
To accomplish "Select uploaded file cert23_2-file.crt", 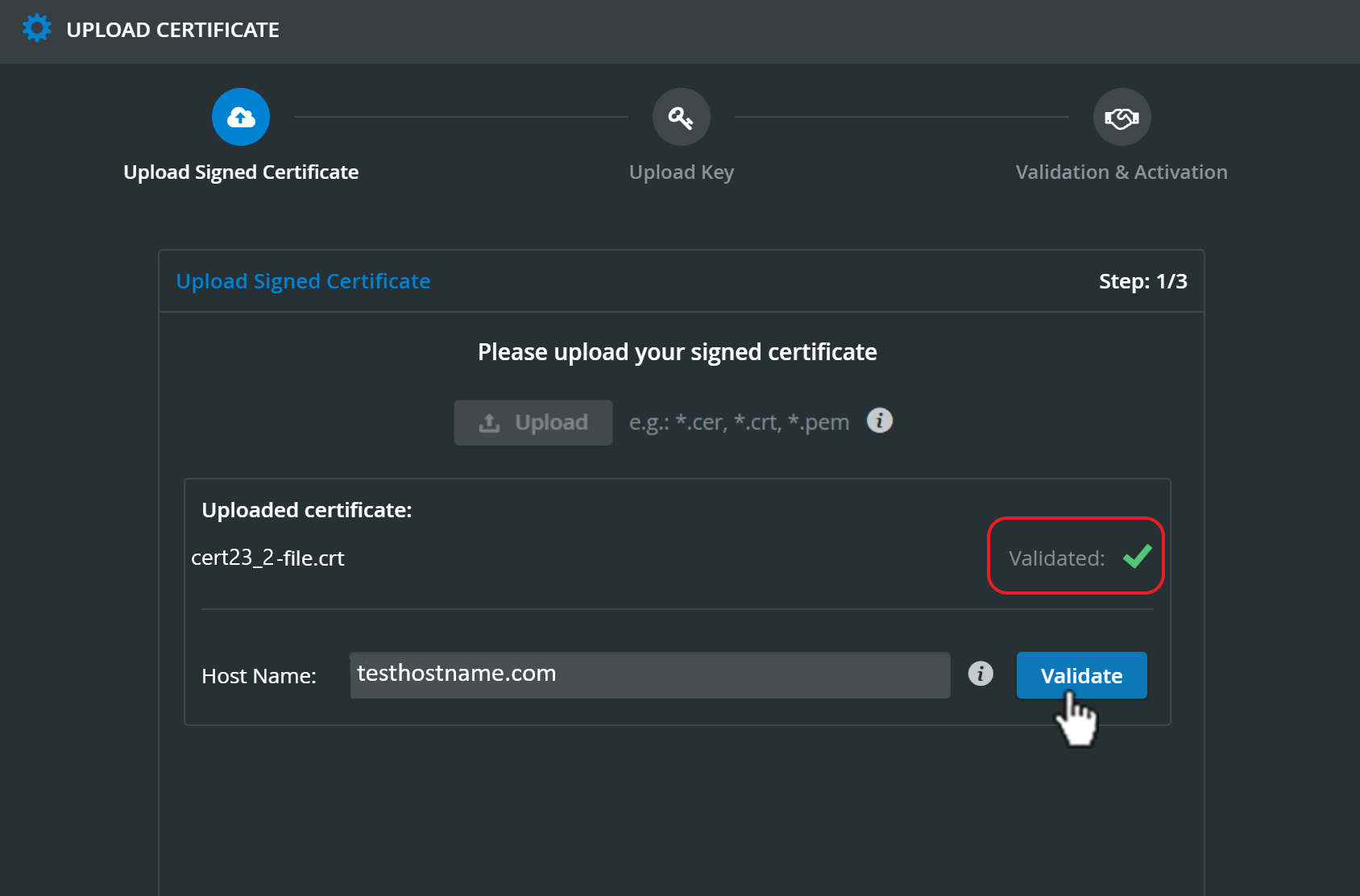I will click(267, 558).
